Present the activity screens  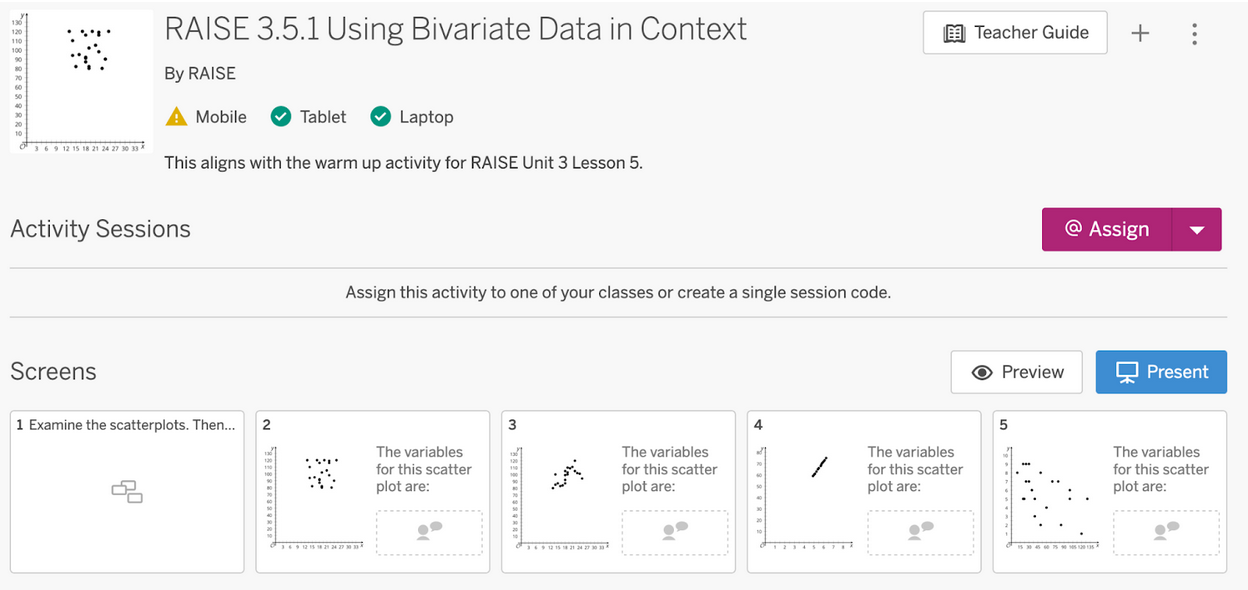coord(1160,372)
